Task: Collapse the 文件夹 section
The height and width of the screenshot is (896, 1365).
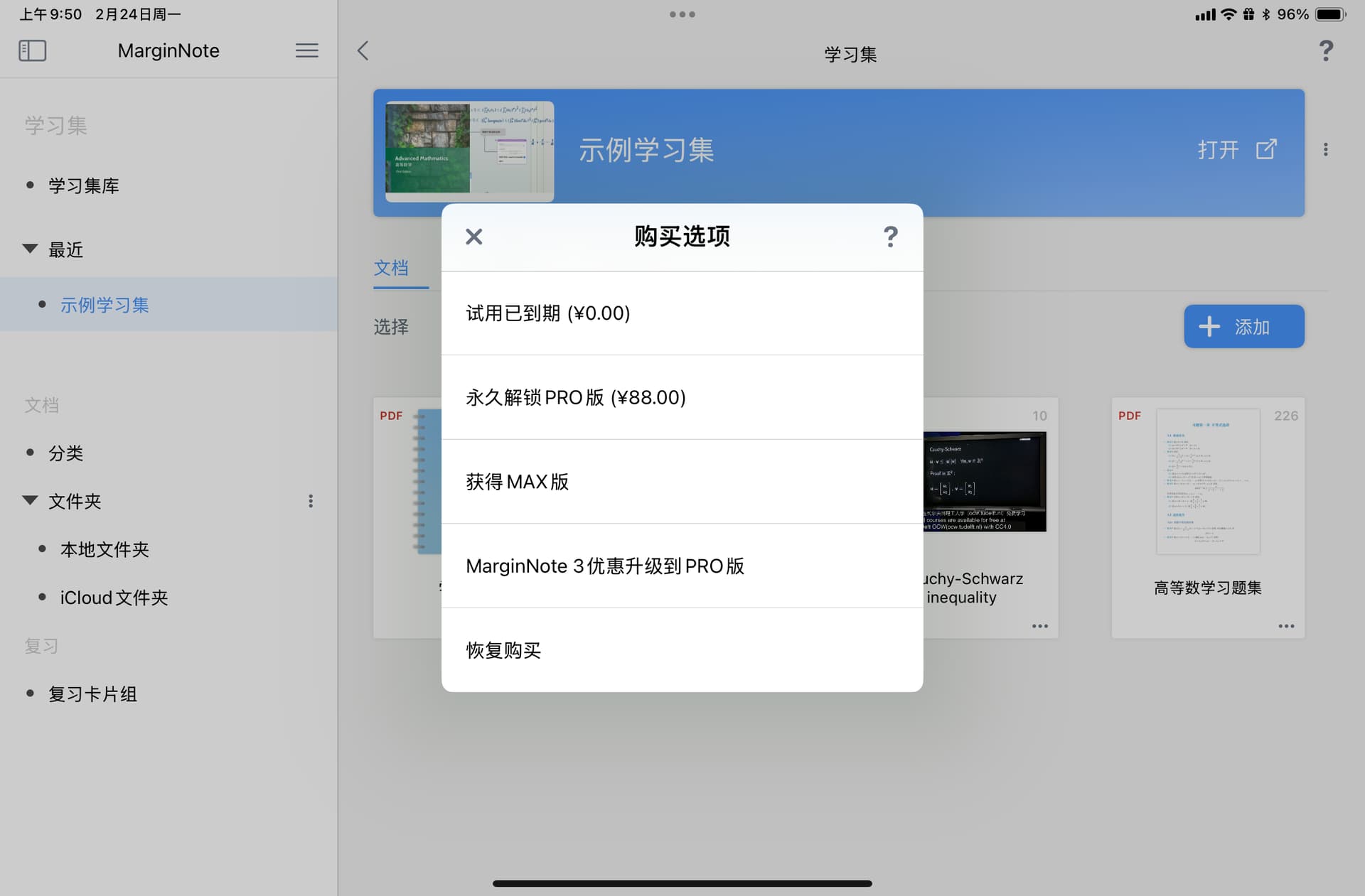Action: point(30,500)
